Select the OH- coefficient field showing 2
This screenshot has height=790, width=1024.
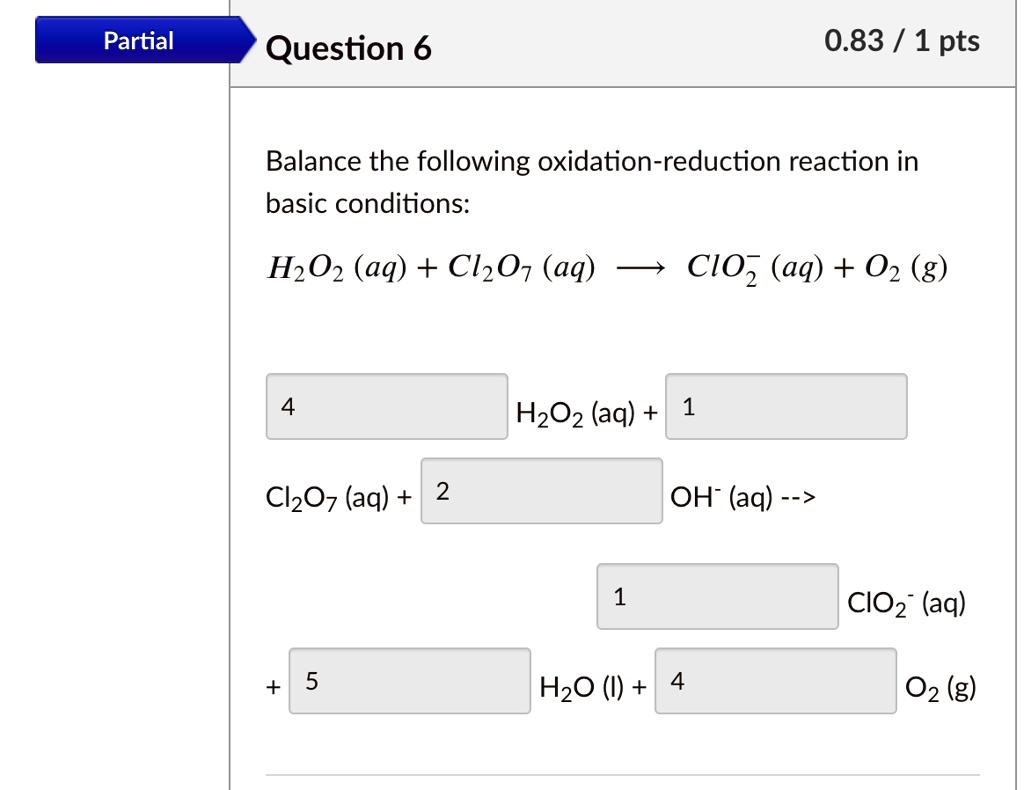click(x=543, y=491)
